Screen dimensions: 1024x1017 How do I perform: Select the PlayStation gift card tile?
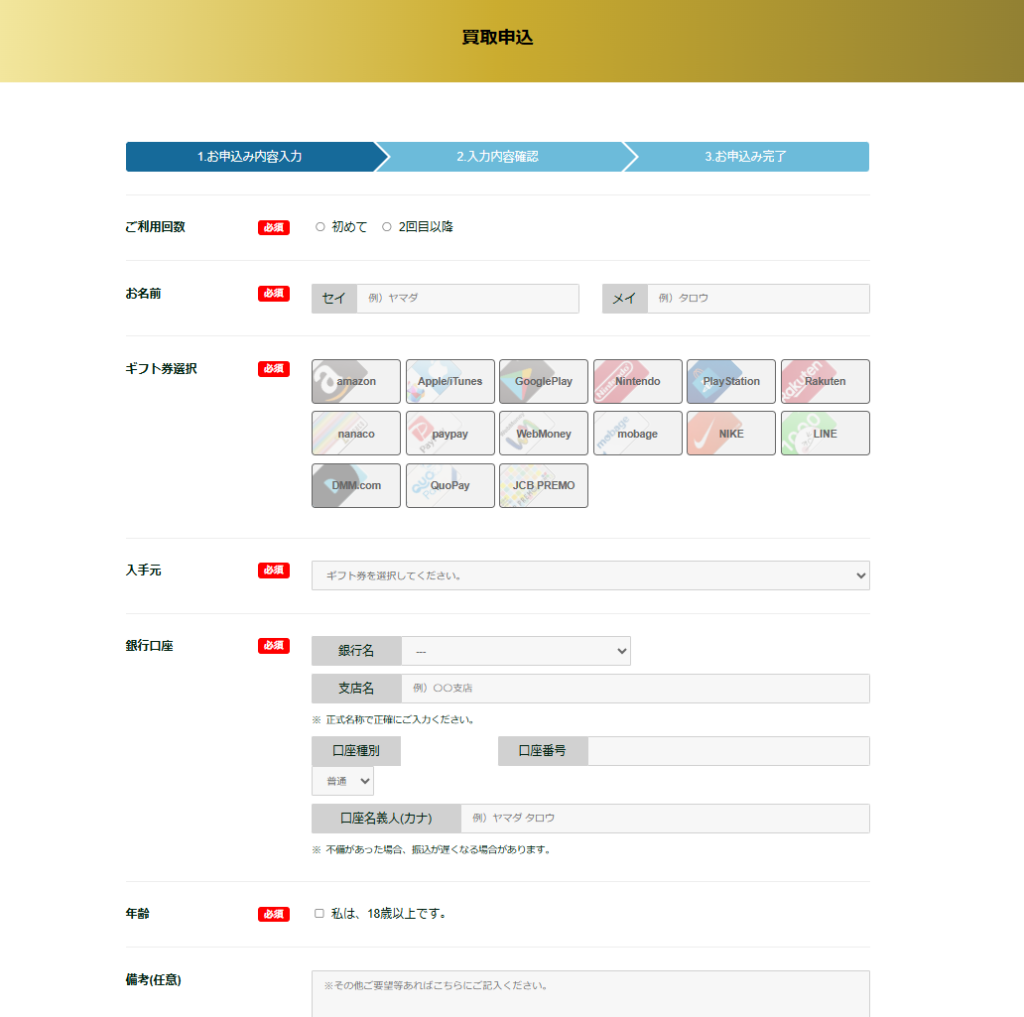[x=731, y=381]
